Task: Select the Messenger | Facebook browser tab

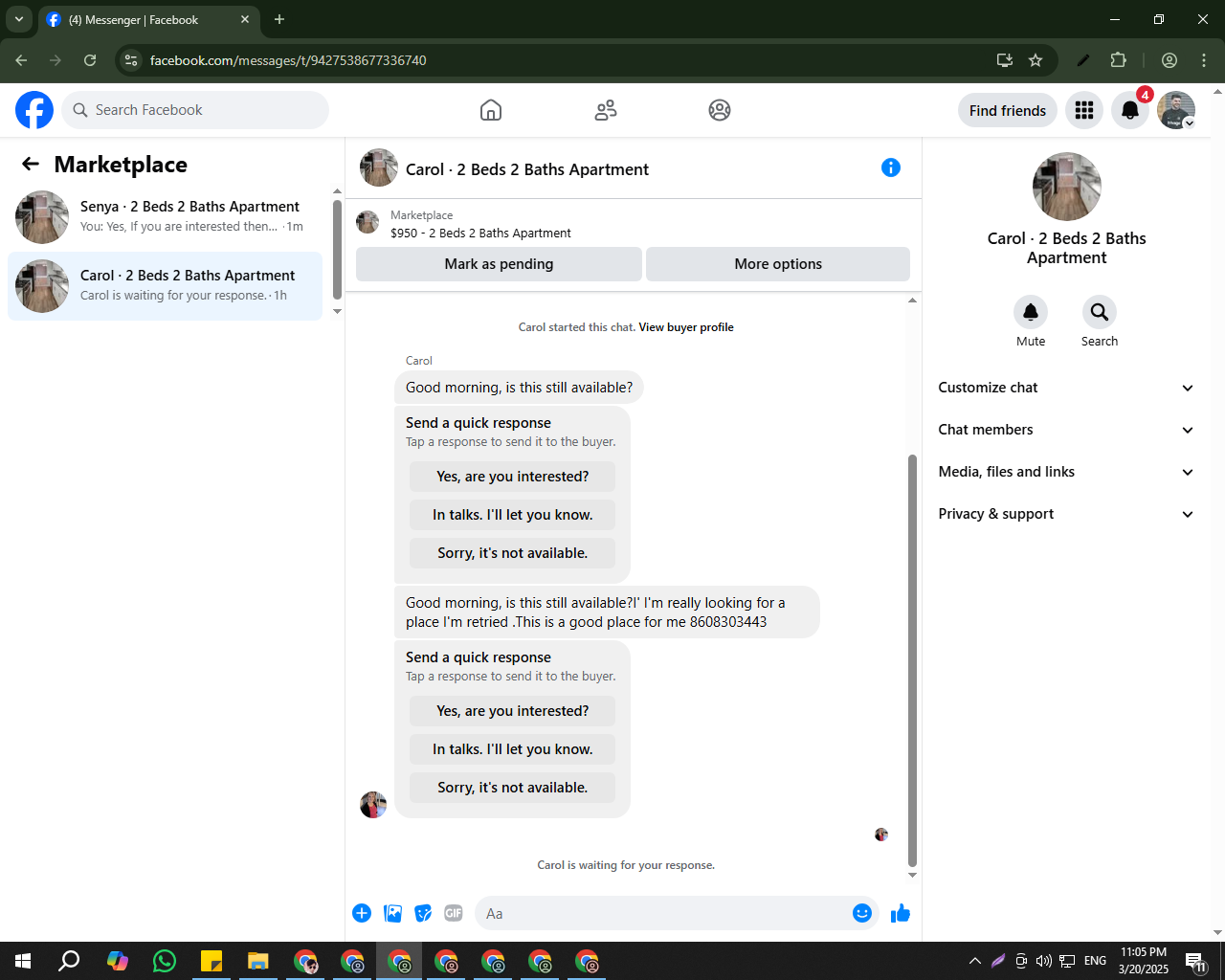Action: (148, 20)
